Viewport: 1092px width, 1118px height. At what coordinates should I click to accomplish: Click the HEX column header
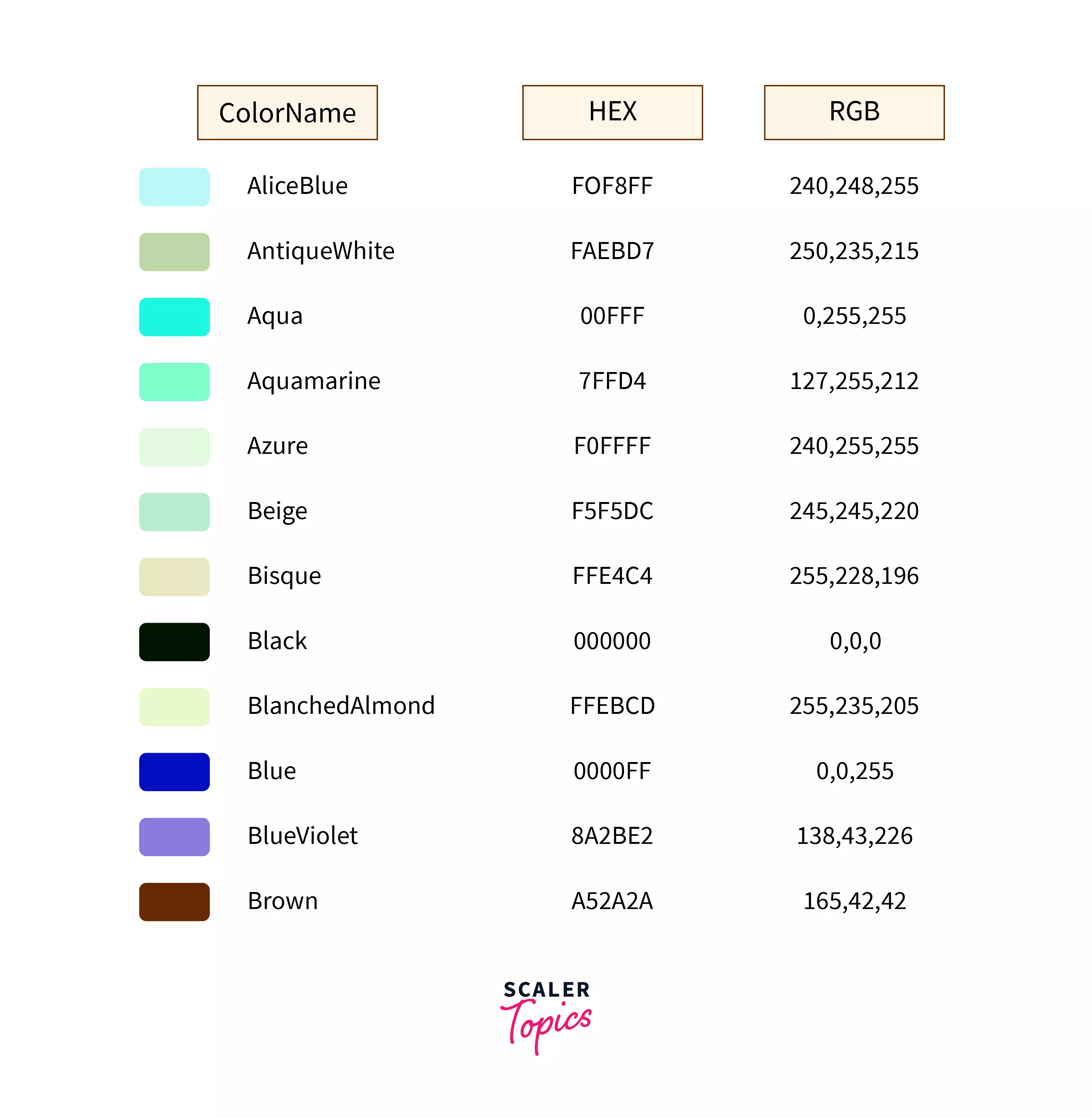(613, 112)
